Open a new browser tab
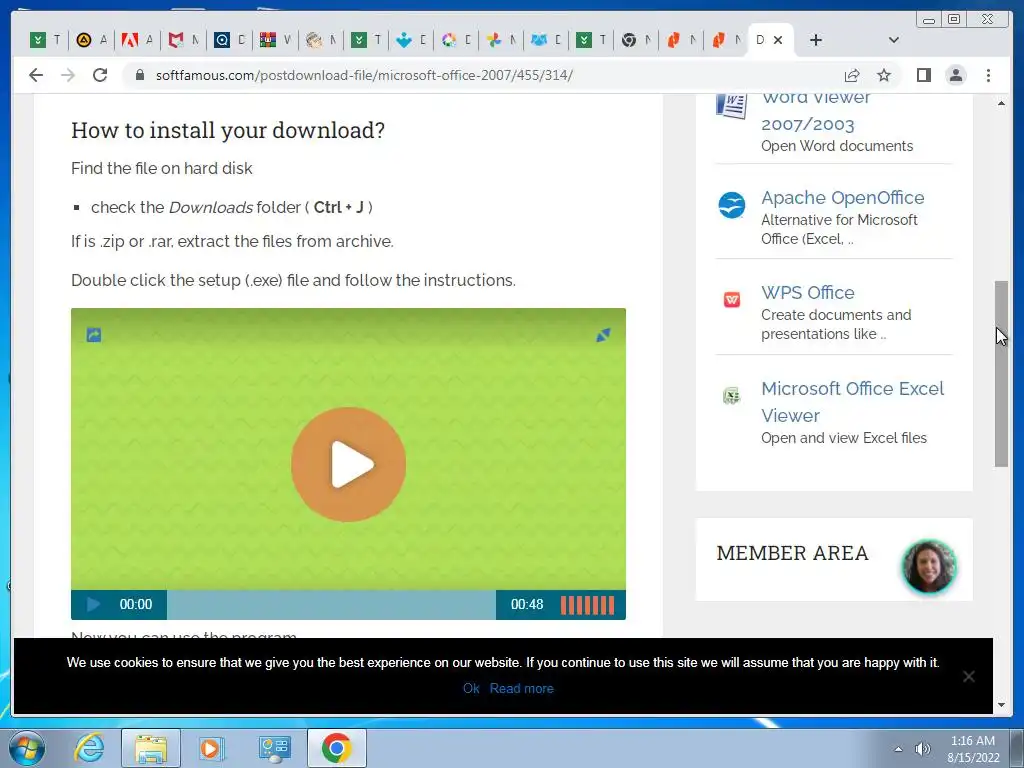Screen dimensions: 1024x768 [816, 40]
